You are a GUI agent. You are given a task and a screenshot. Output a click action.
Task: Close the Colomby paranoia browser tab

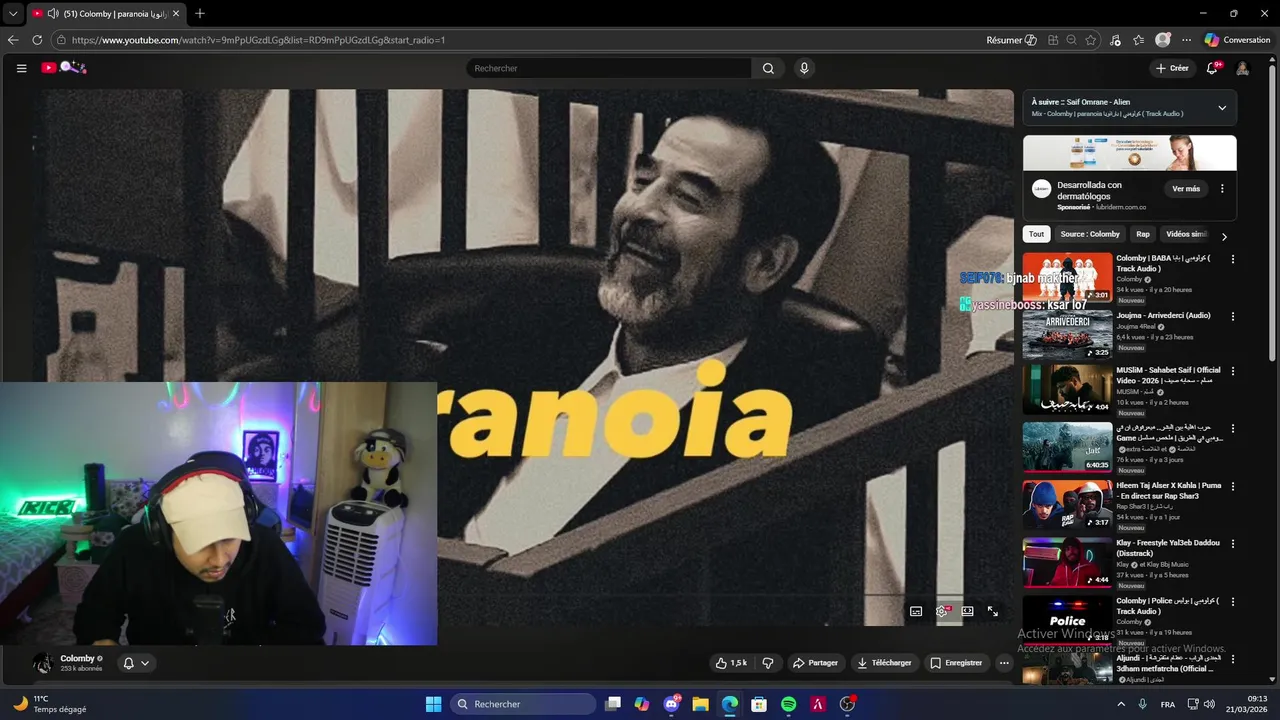176,14
